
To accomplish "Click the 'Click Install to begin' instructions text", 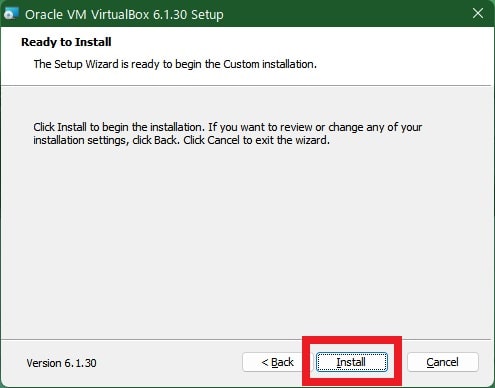I will [x=228, y=133].
